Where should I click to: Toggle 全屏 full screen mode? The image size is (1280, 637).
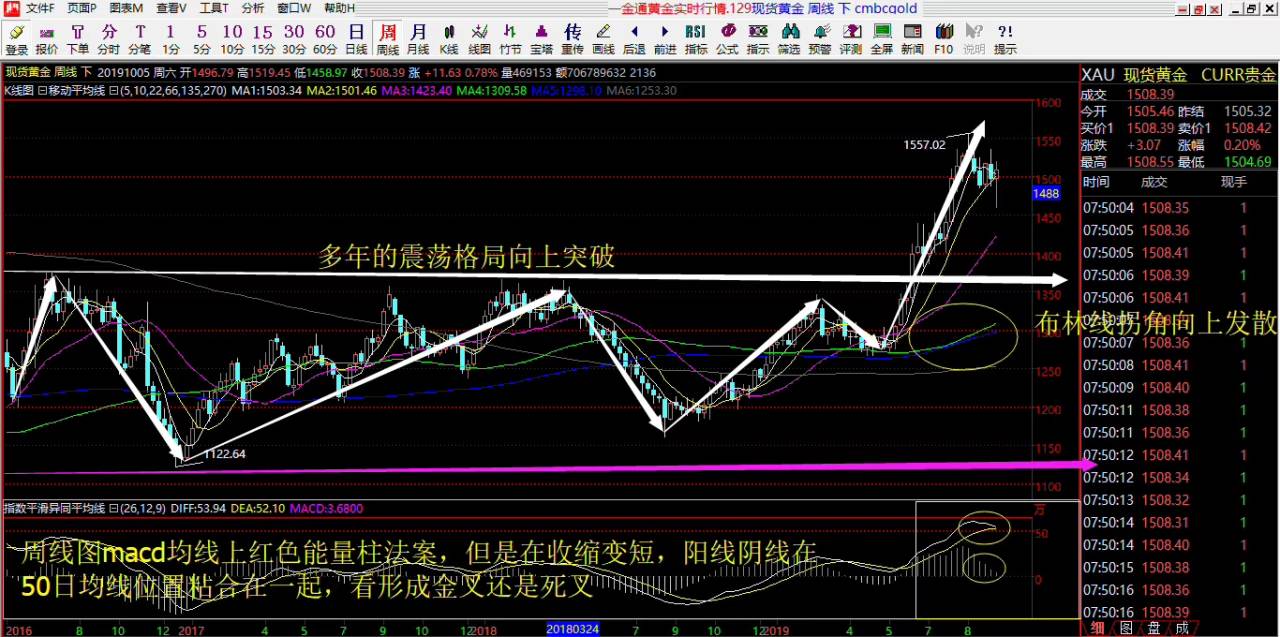pos(881,39)
